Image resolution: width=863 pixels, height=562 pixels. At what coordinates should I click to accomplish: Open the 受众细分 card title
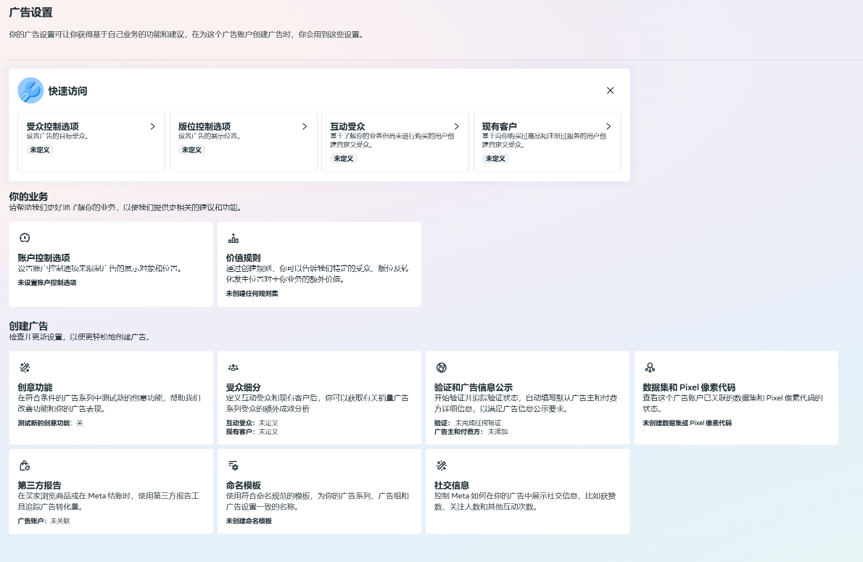pos(243,388)
